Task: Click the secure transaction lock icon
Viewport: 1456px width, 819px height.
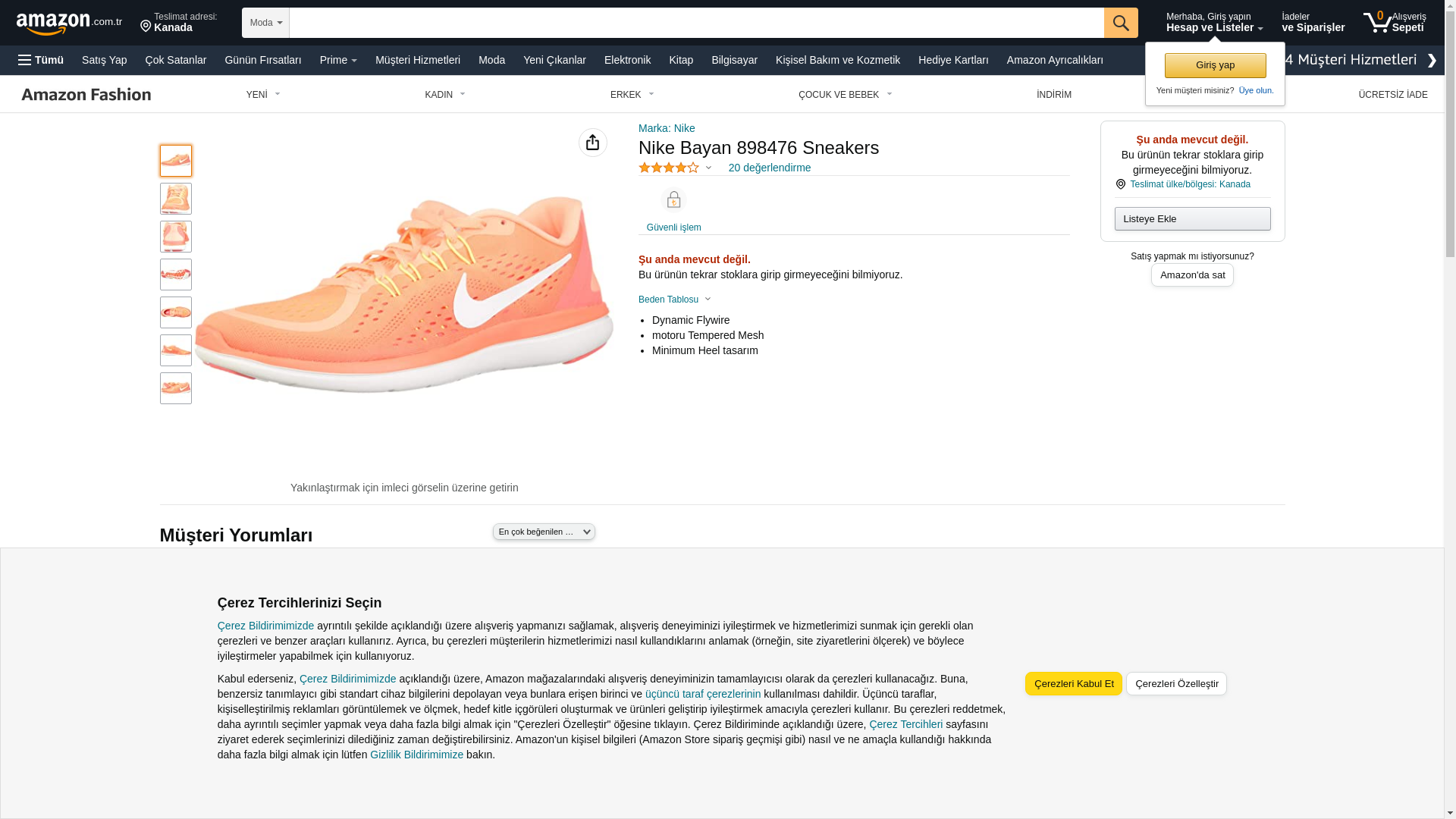Action: click(673, 199)
